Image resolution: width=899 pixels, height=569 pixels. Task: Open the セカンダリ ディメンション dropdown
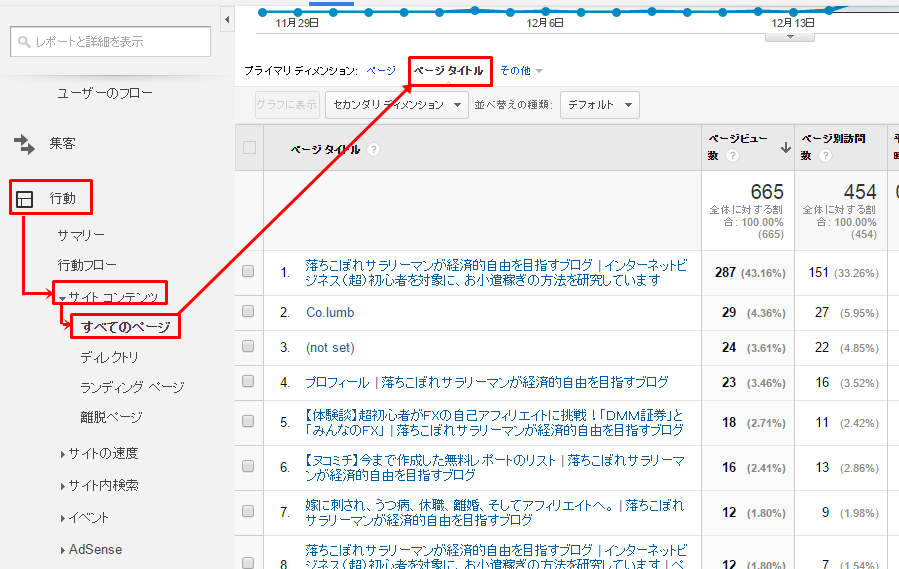(397, 105)
